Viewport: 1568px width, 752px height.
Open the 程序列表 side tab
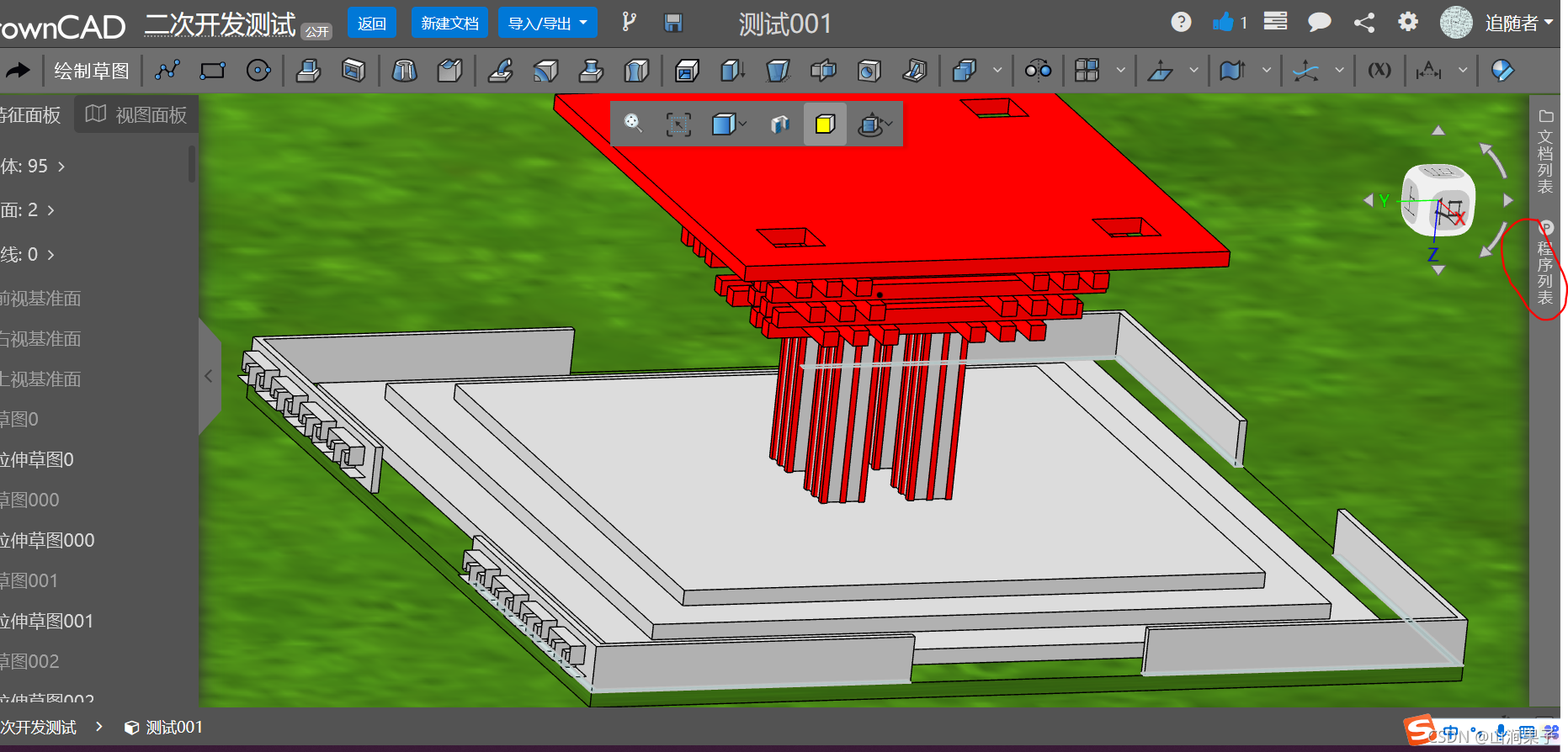click(x=1545, y=264)
